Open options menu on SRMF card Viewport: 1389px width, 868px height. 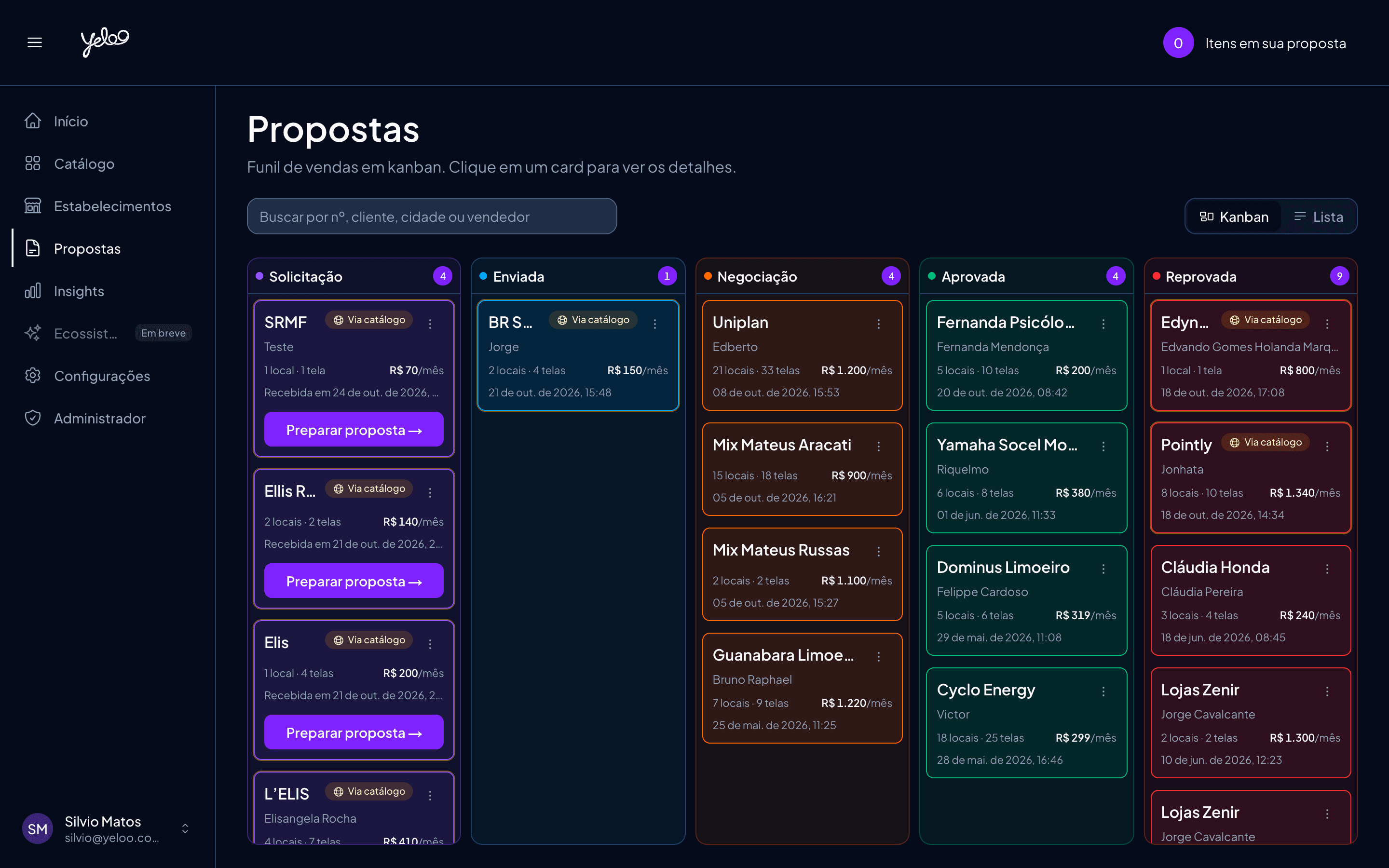(x=430, y=324)
